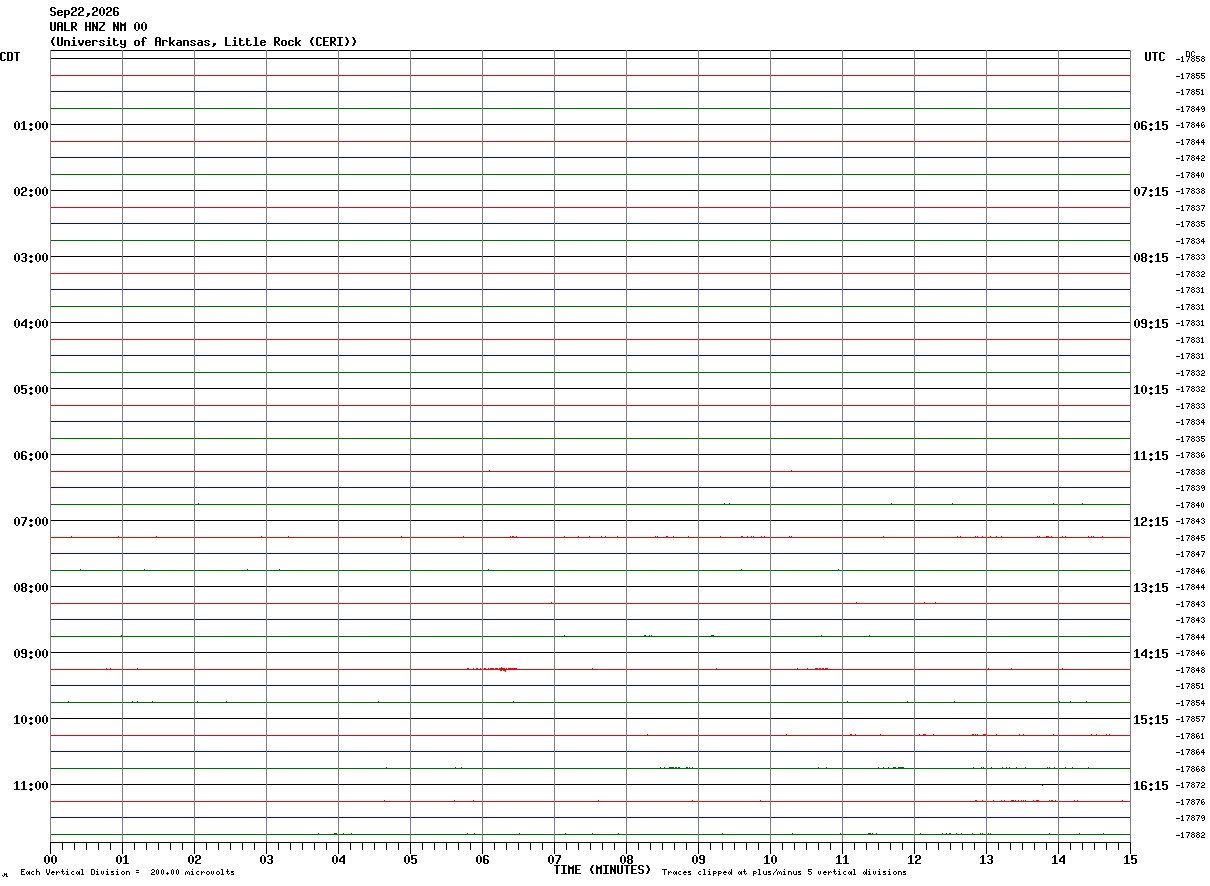Click the 14:15 UTC row label

[1151, 654]
